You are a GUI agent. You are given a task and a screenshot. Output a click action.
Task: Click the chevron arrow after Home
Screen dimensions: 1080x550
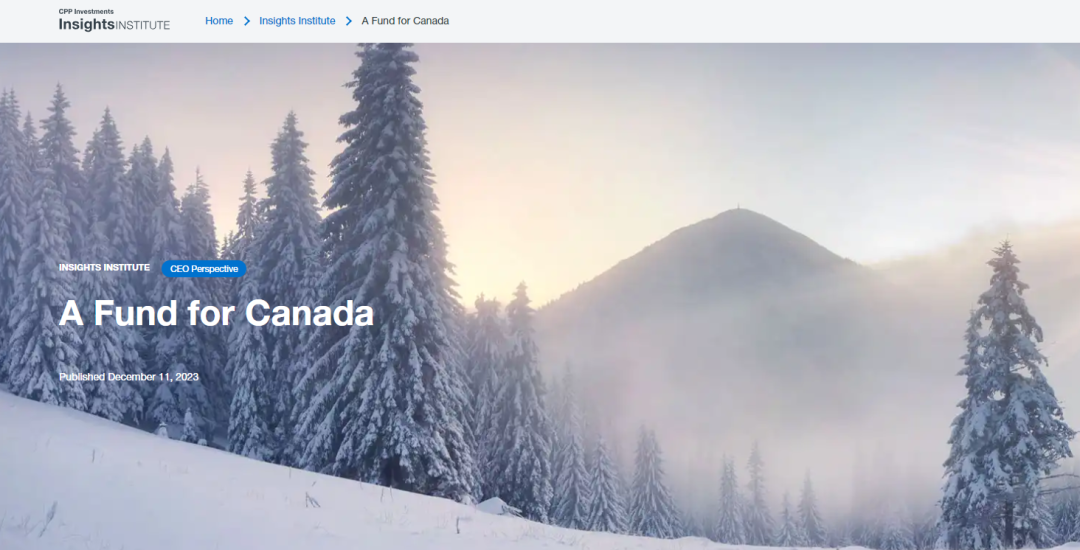(x=247, y=21)
